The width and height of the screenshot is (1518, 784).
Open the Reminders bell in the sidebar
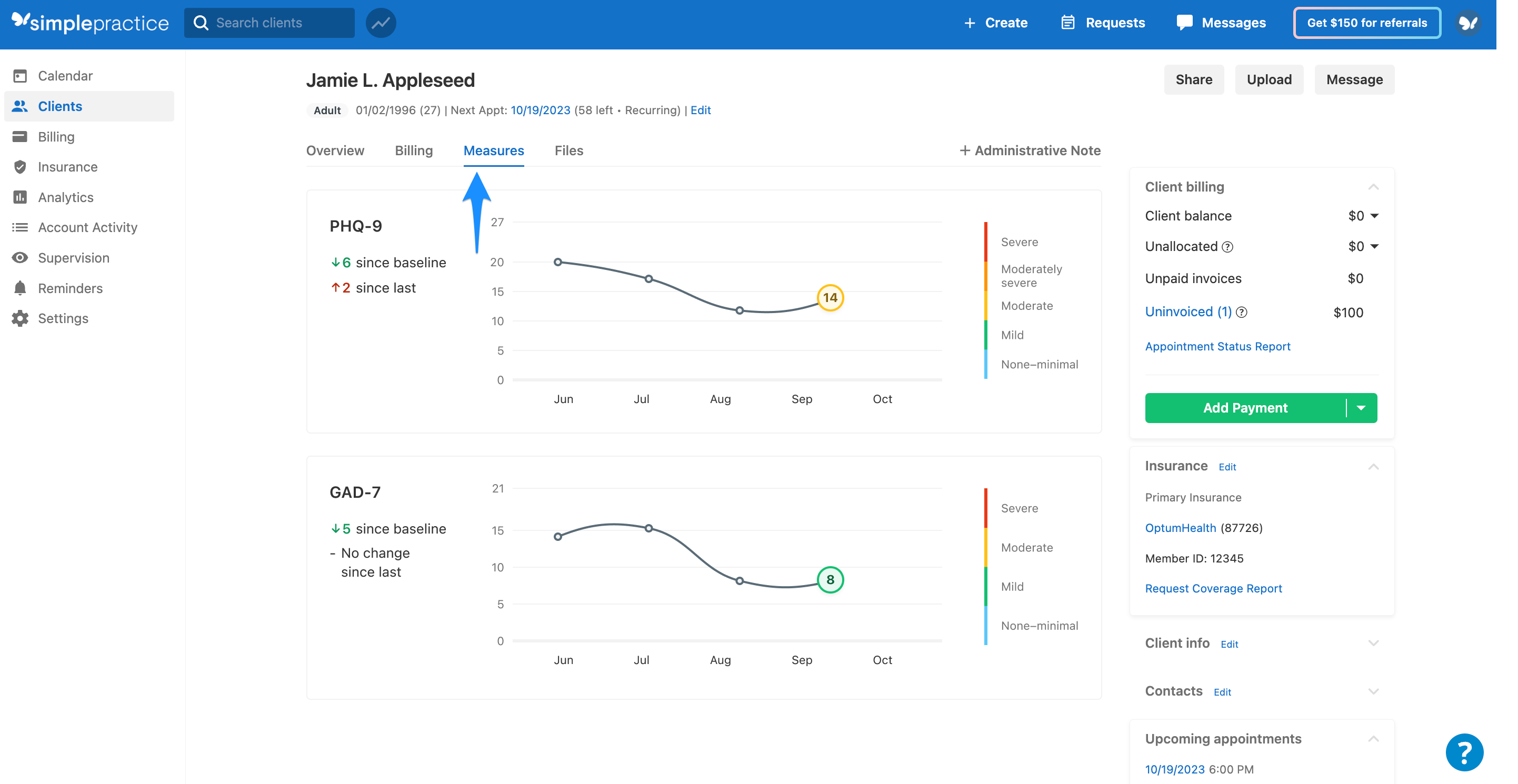coord(20,288)
